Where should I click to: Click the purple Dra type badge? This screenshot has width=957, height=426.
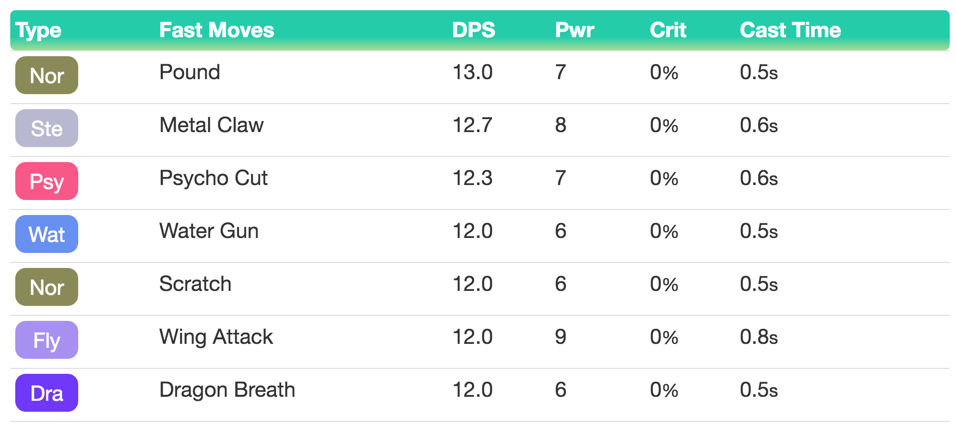(x=46, y=393)
